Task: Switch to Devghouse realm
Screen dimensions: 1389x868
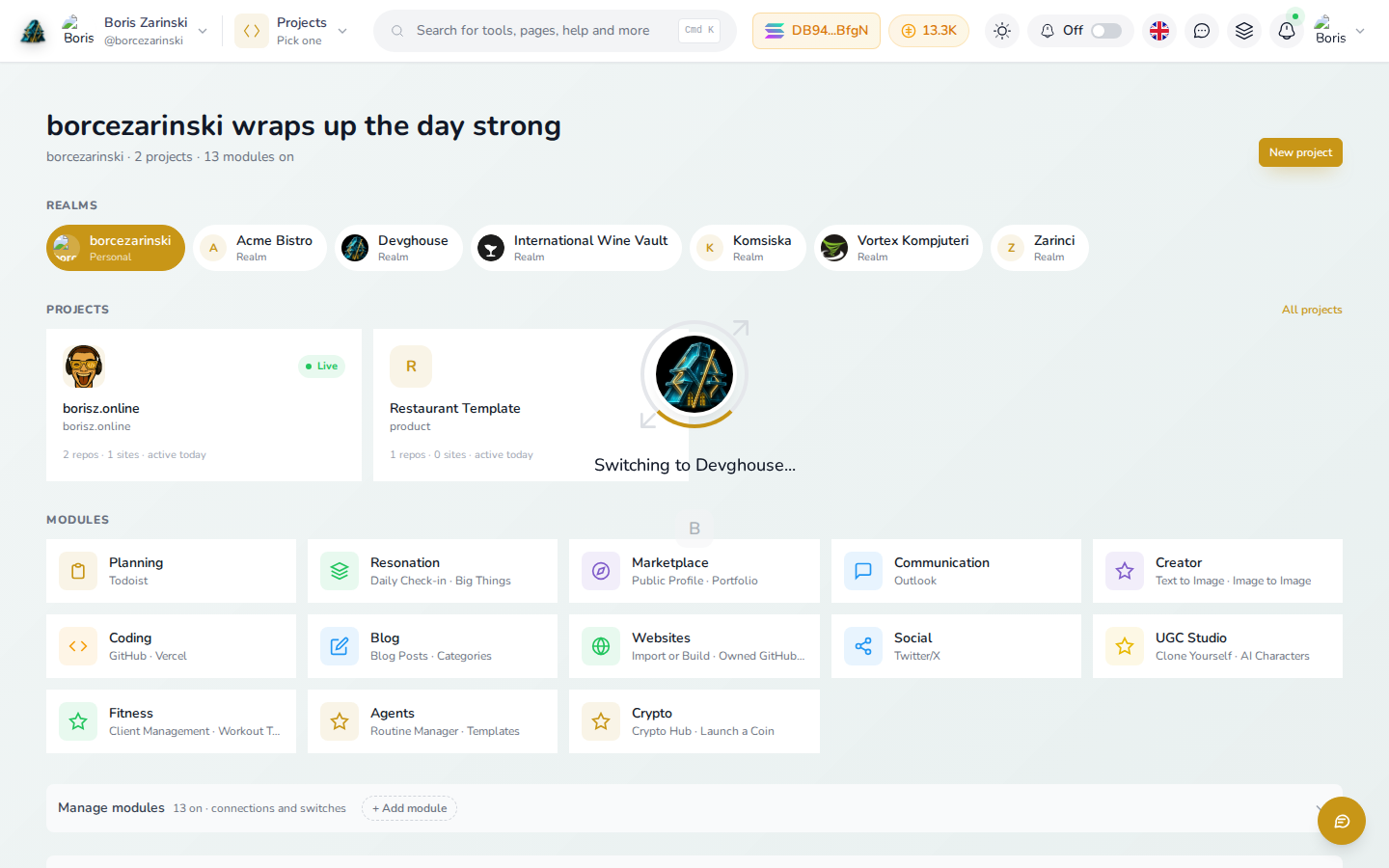Action: pyautogui.click(x=398, y=248)
